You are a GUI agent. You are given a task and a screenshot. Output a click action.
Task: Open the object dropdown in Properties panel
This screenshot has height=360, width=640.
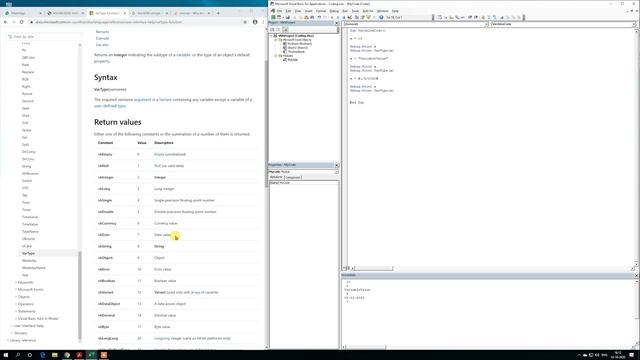[x=303, y=172]
